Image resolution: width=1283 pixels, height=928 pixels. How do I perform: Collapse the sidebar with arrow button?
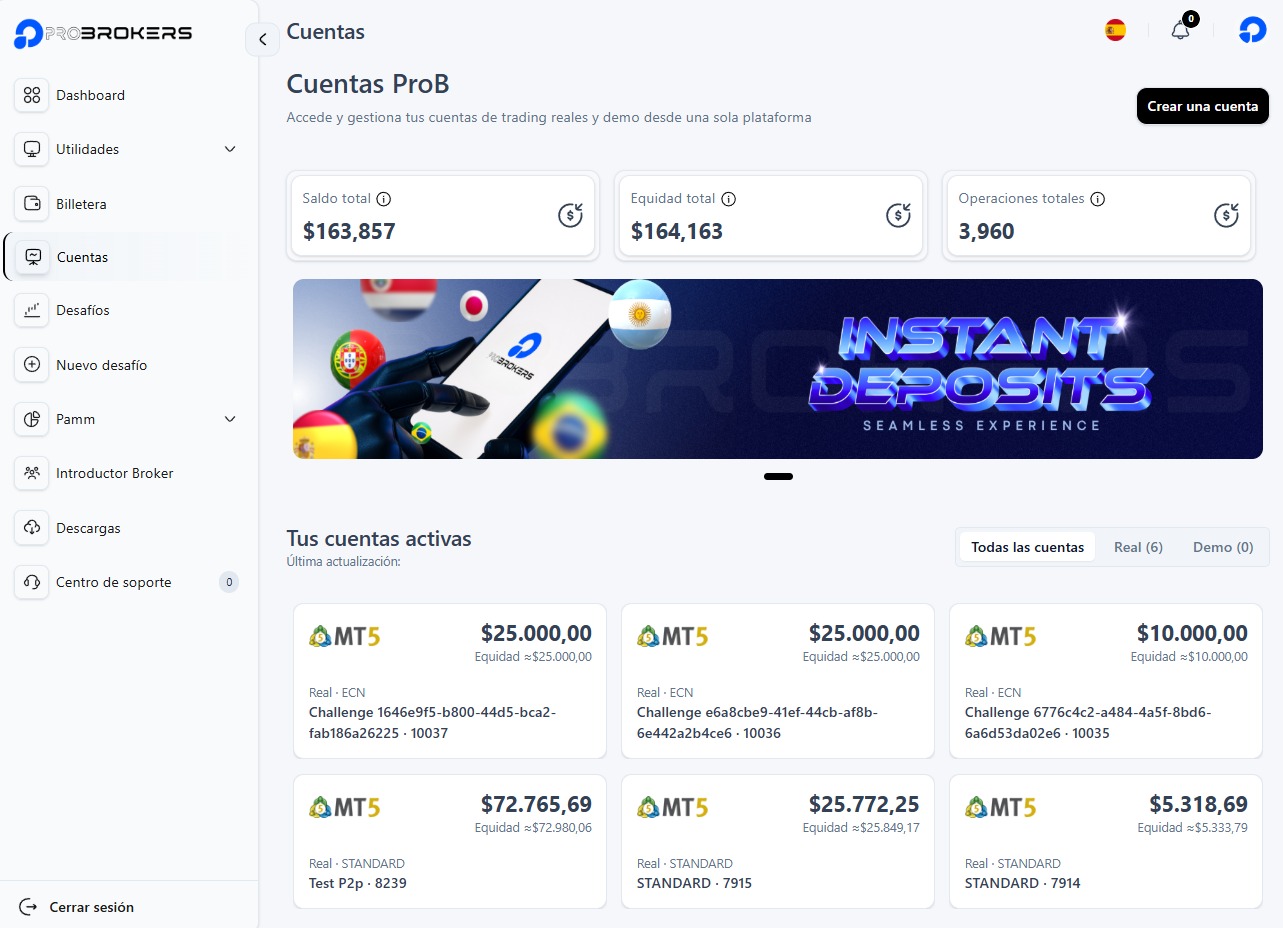262,40
